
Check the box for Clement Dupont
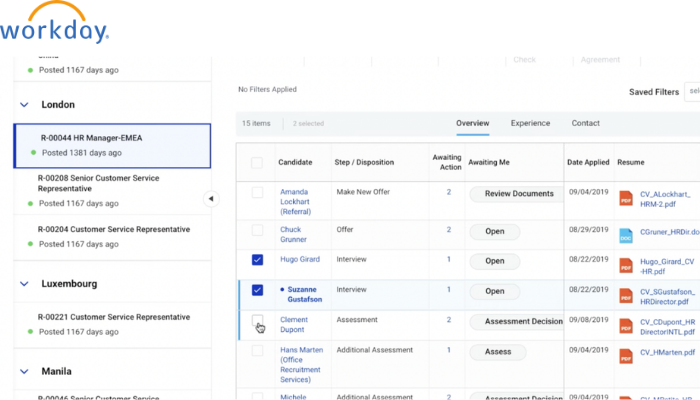coord(257,320)
